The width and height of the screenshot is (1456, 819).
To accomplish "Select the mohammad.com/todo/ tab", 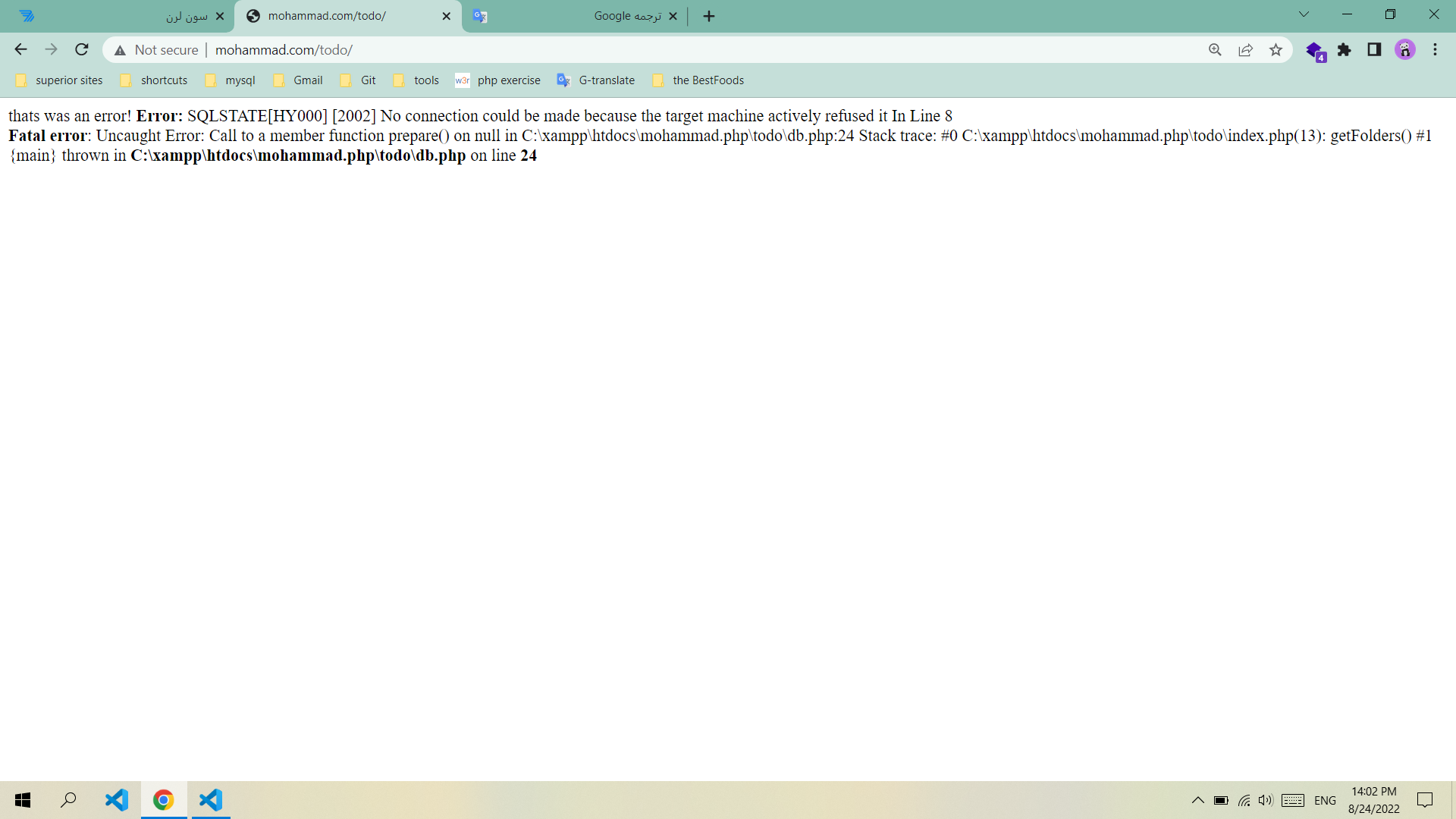I will 348,16.
